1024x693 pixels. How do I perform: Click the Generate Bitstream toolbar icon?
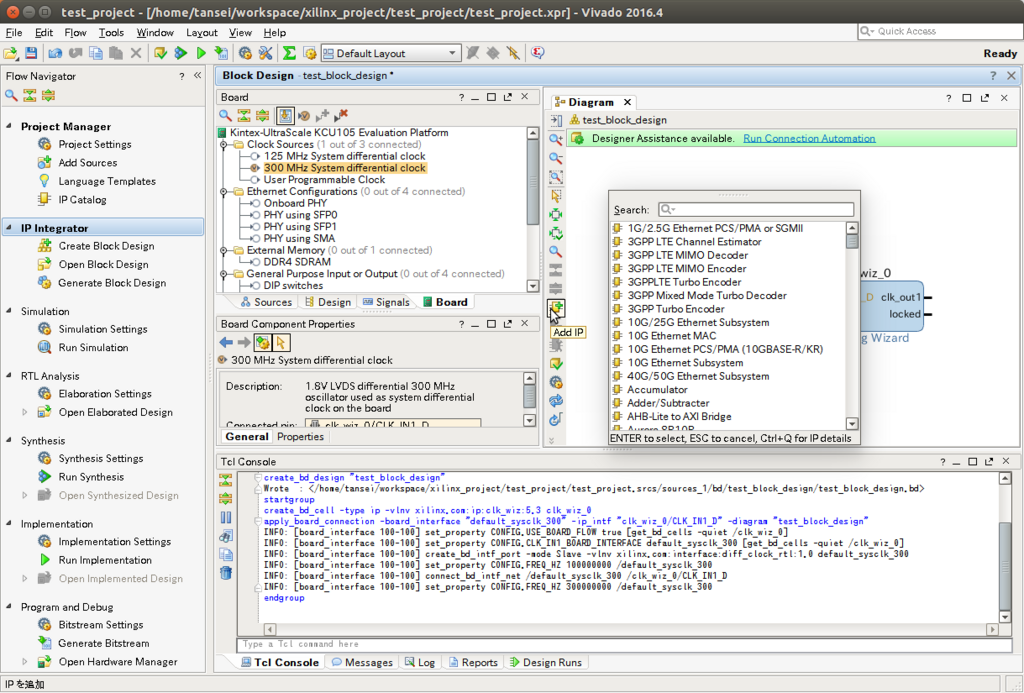click(221, 54)
